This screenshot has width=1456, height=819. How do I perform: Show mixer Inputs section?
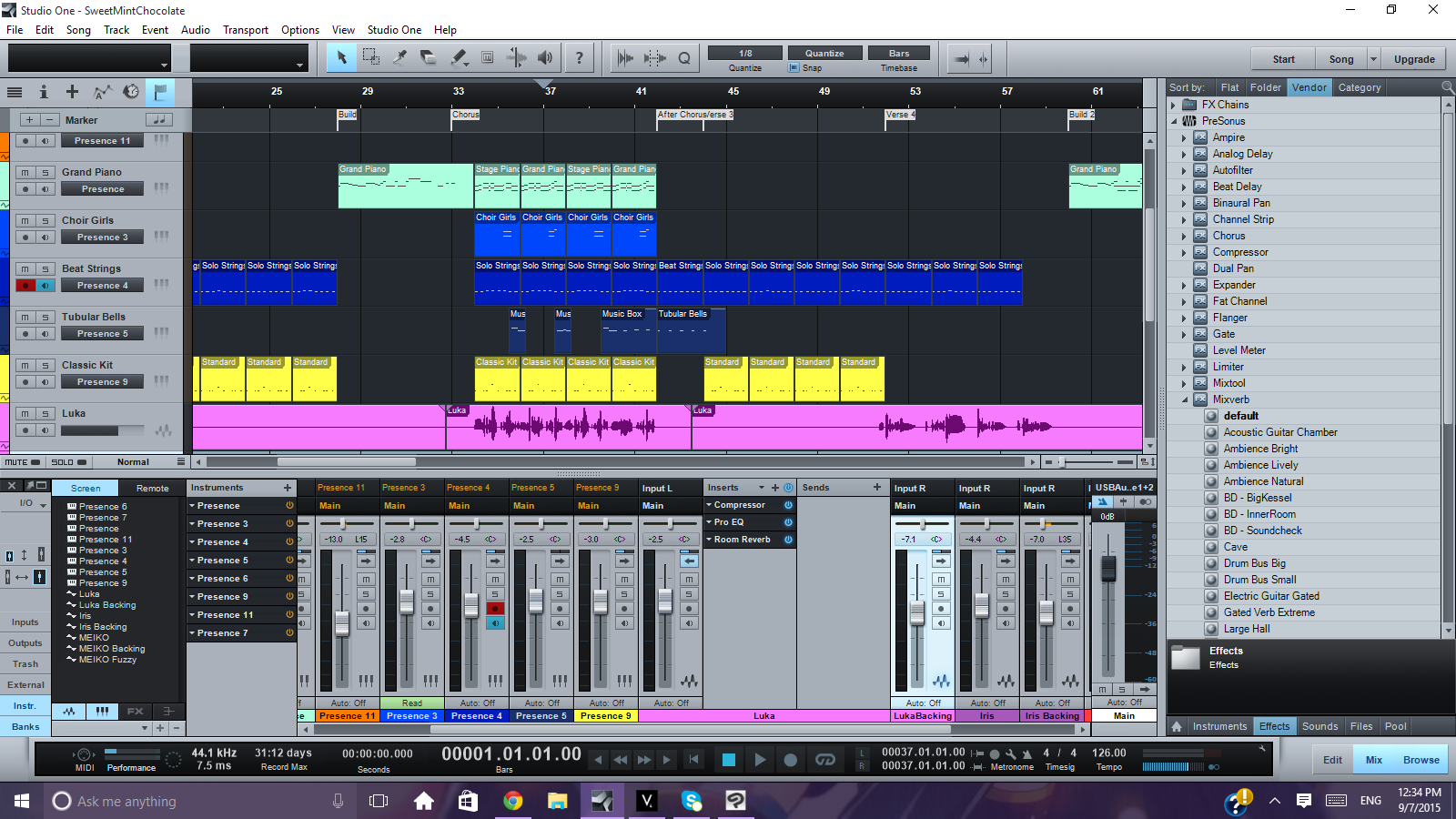[25, 622]
